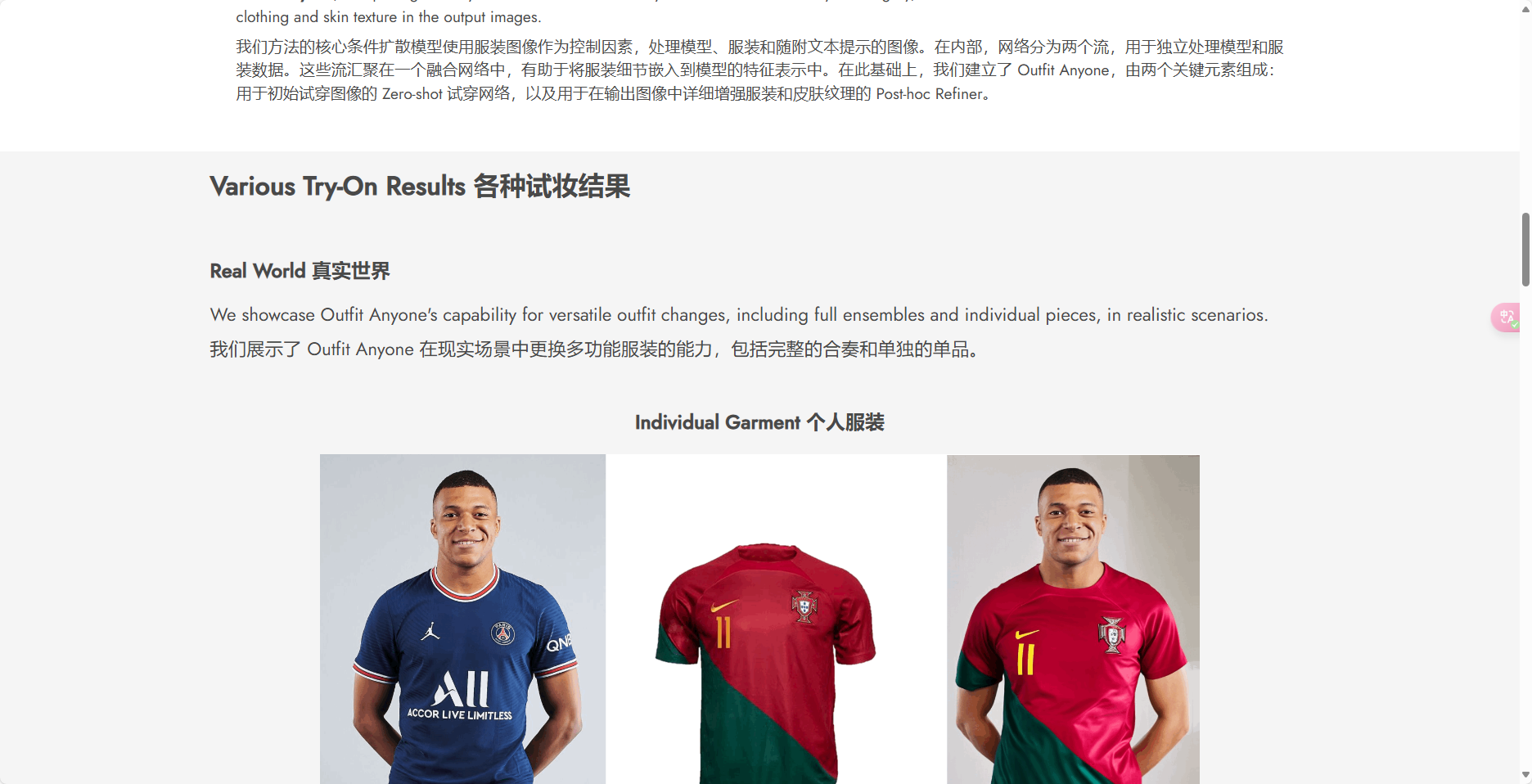Click the ALL Accor Live Limitless sponsor logo
The image size is (1532, 784).
tap(461, 695)
